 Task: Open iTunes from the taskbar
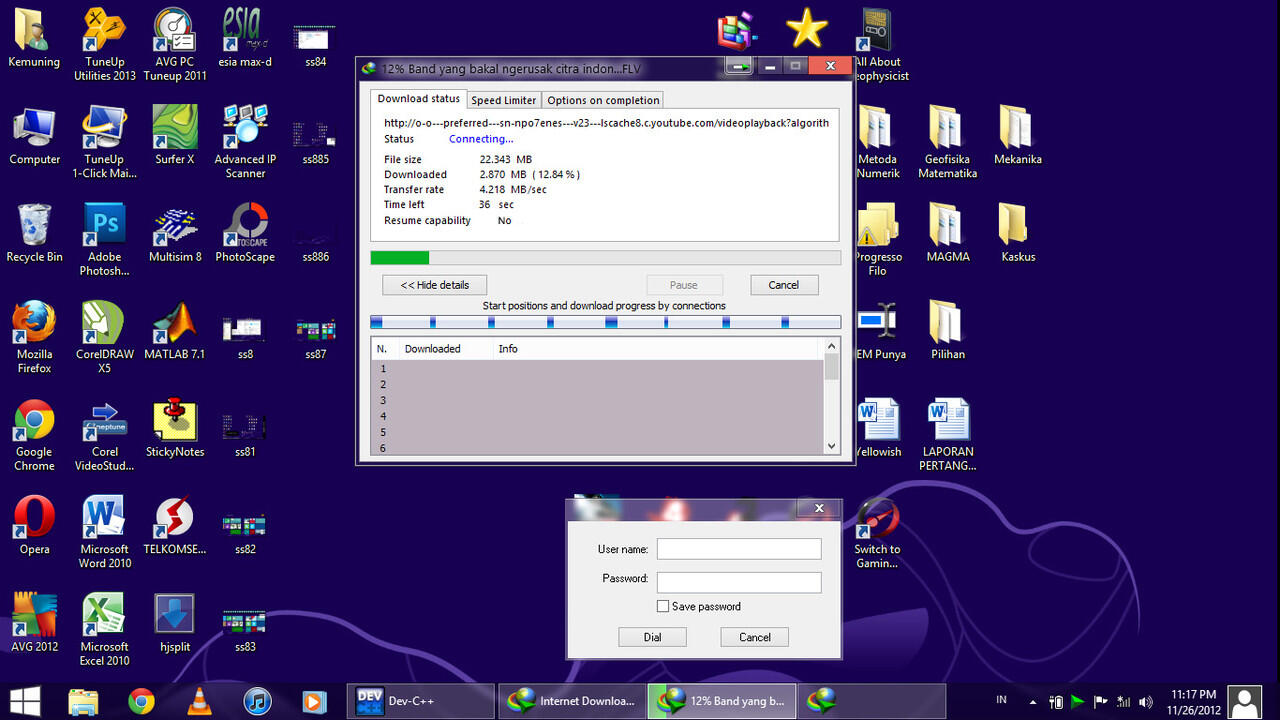[257, 701]
